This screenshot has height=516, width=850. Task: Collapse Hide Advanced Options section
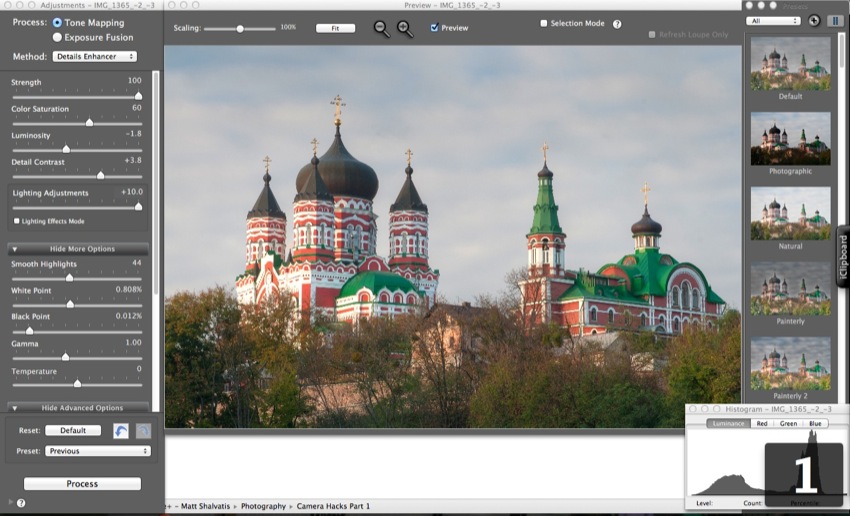(78, 408)
